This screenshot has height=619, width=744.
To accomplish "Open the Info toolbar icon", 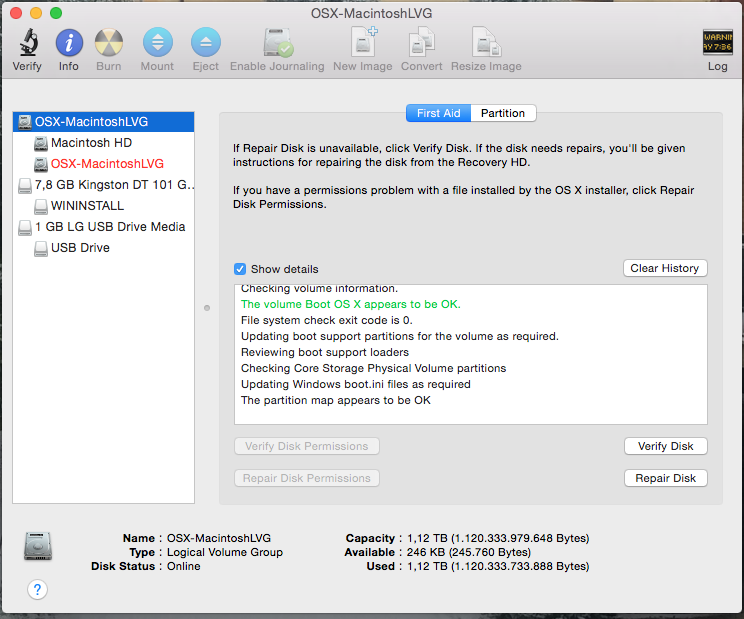I will 69,42.
